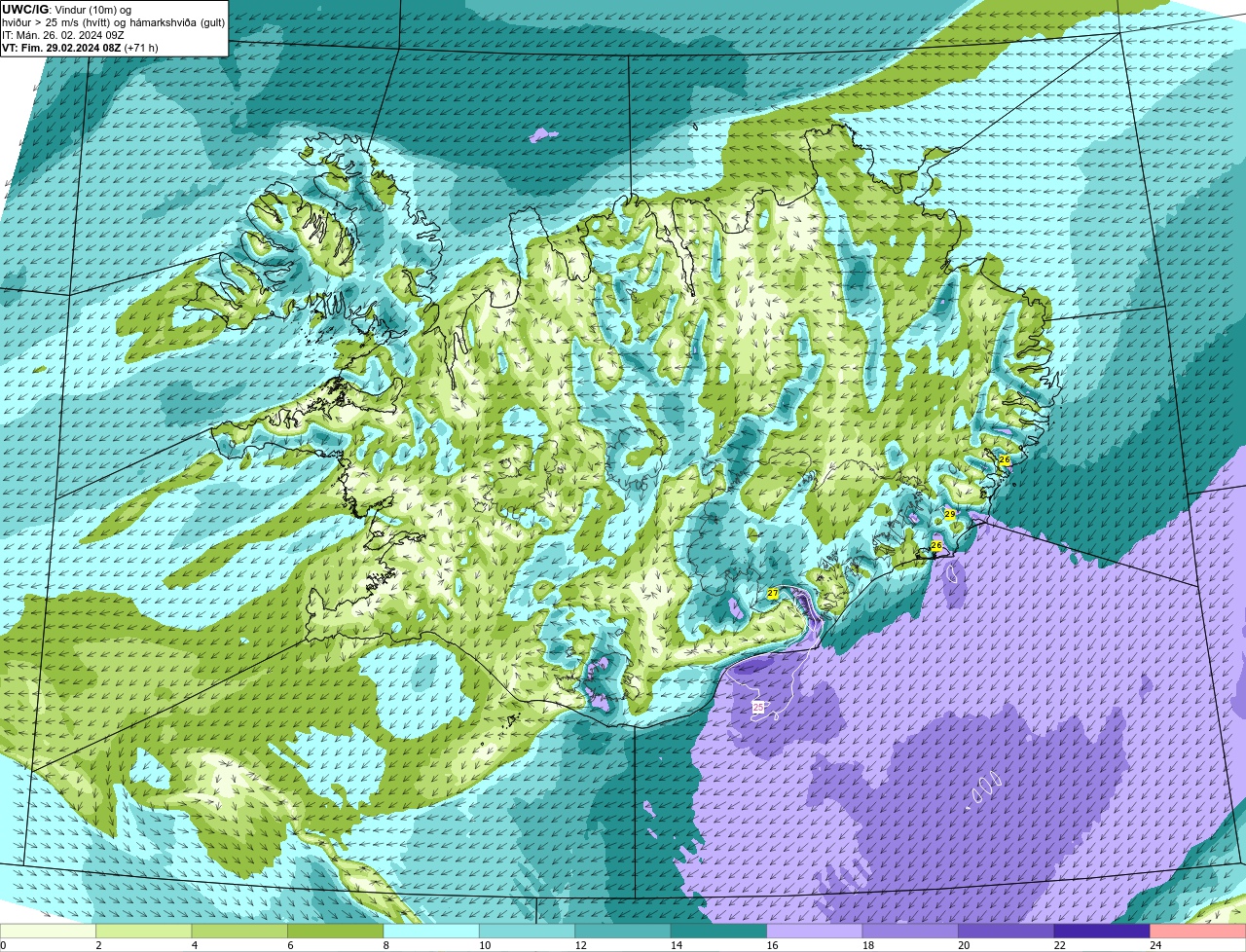Click the yellow gust label 27
The height and width of the screenshot is (952, 1246).
[773, 593]
